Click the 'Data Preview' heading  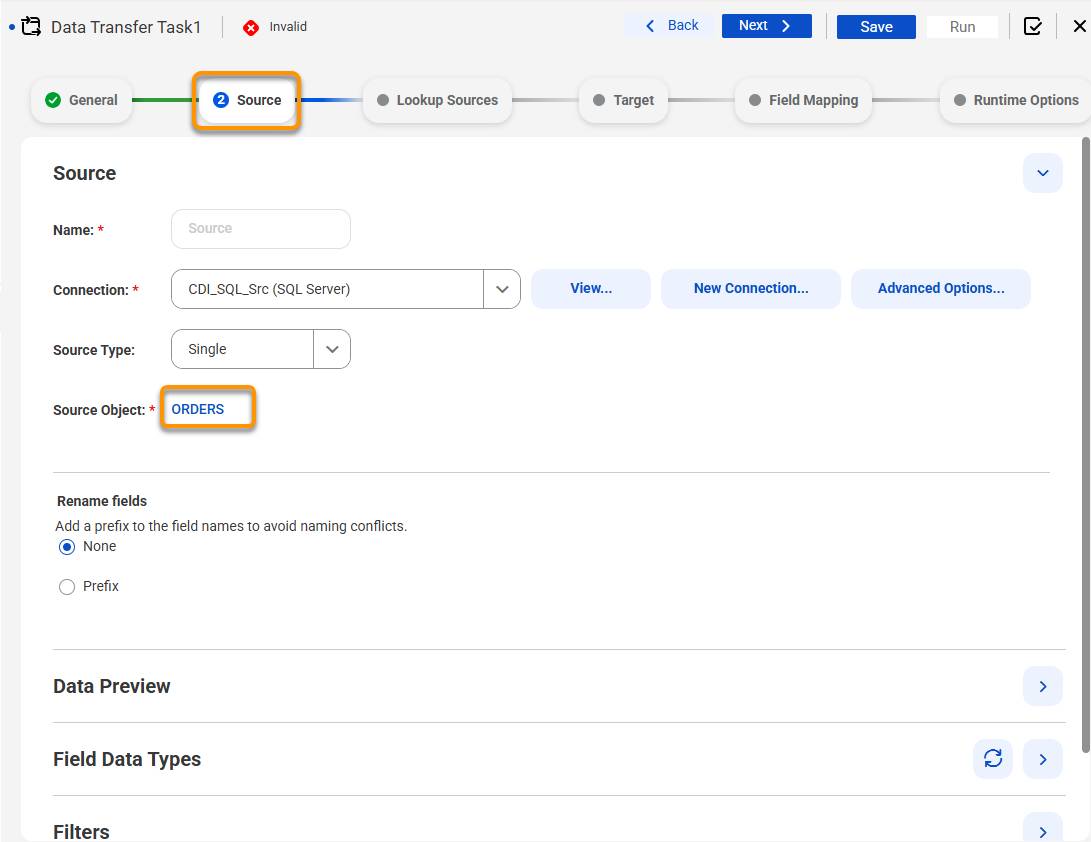(111, 686)
